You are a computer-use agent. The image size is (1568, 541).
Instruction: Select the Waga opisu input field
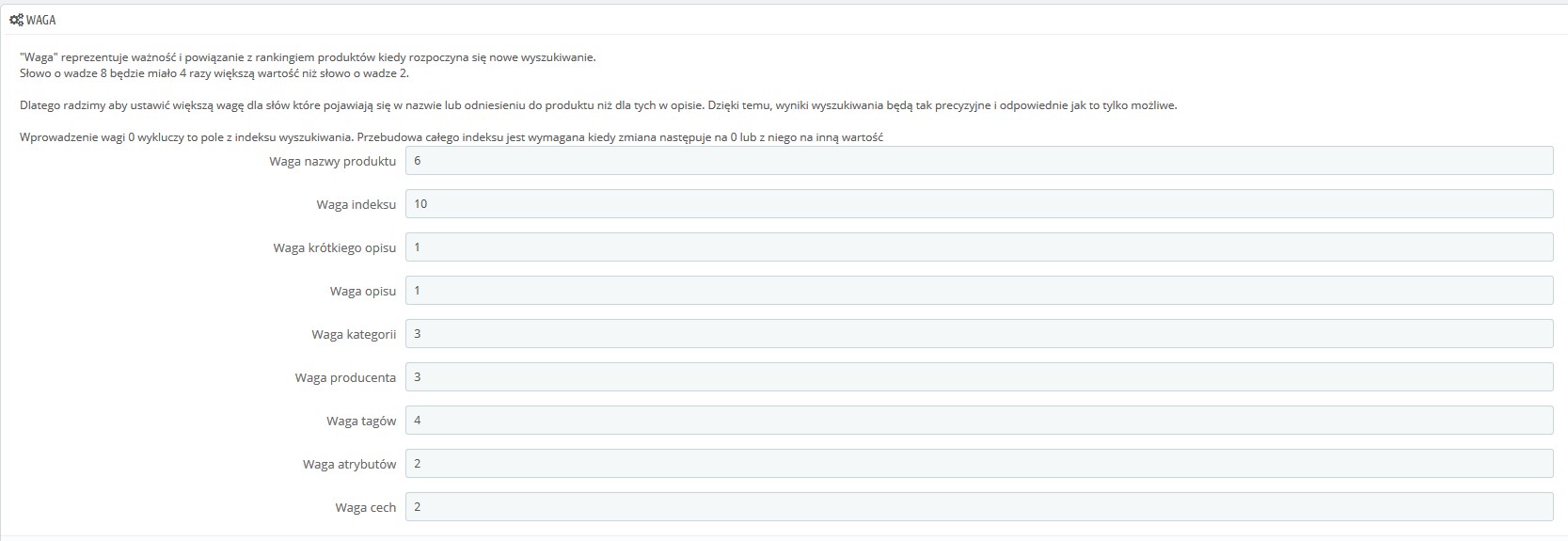[979, 291]
